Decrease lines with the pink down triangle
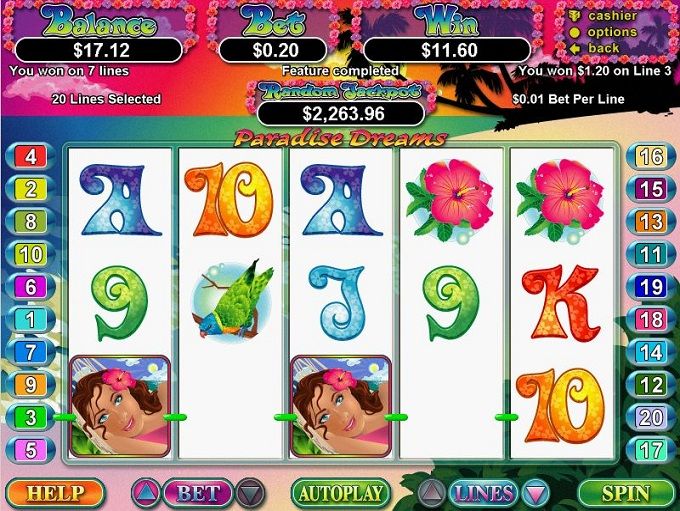Viewport: 680px width, 511px height. [x=536, y=493]
